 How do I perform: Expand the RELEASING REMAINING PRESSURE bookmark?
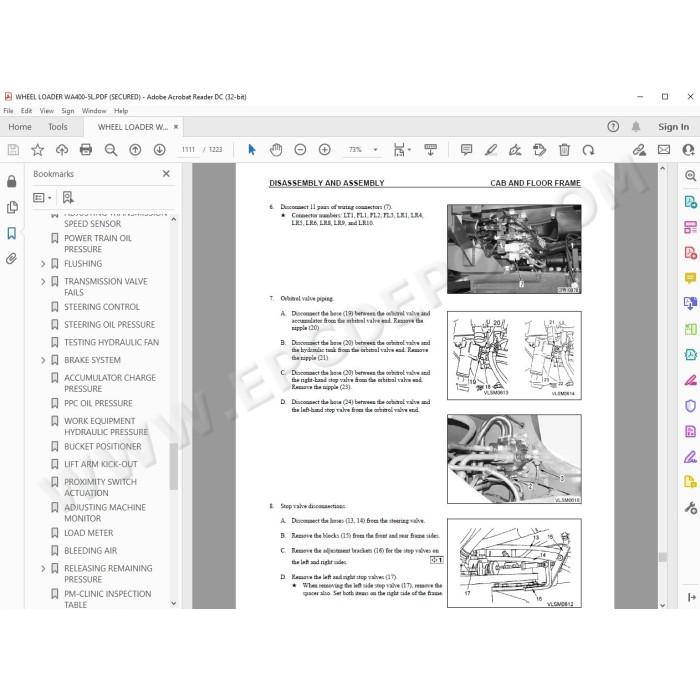pos(43,568)
